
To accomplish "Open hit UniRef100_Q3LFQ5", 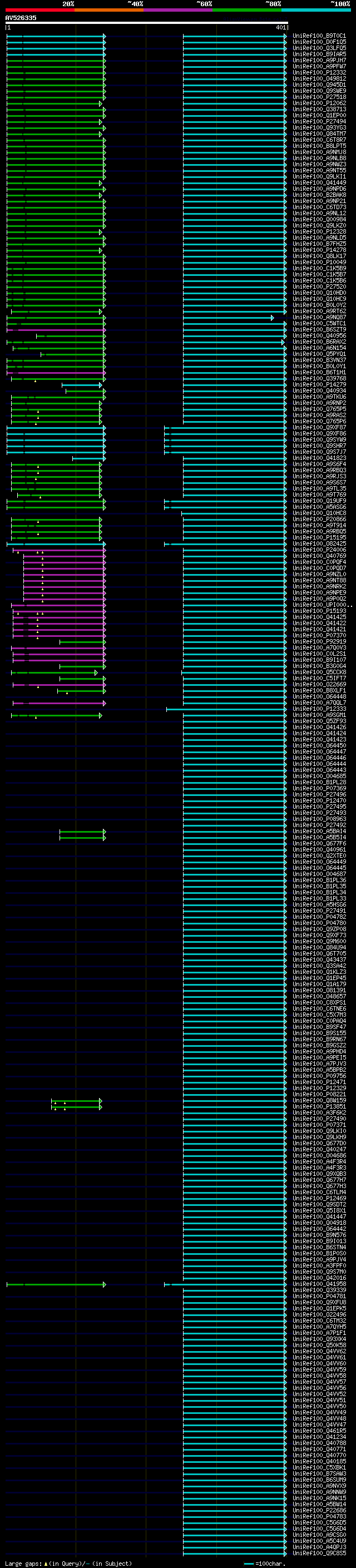I will coord(319,48).
